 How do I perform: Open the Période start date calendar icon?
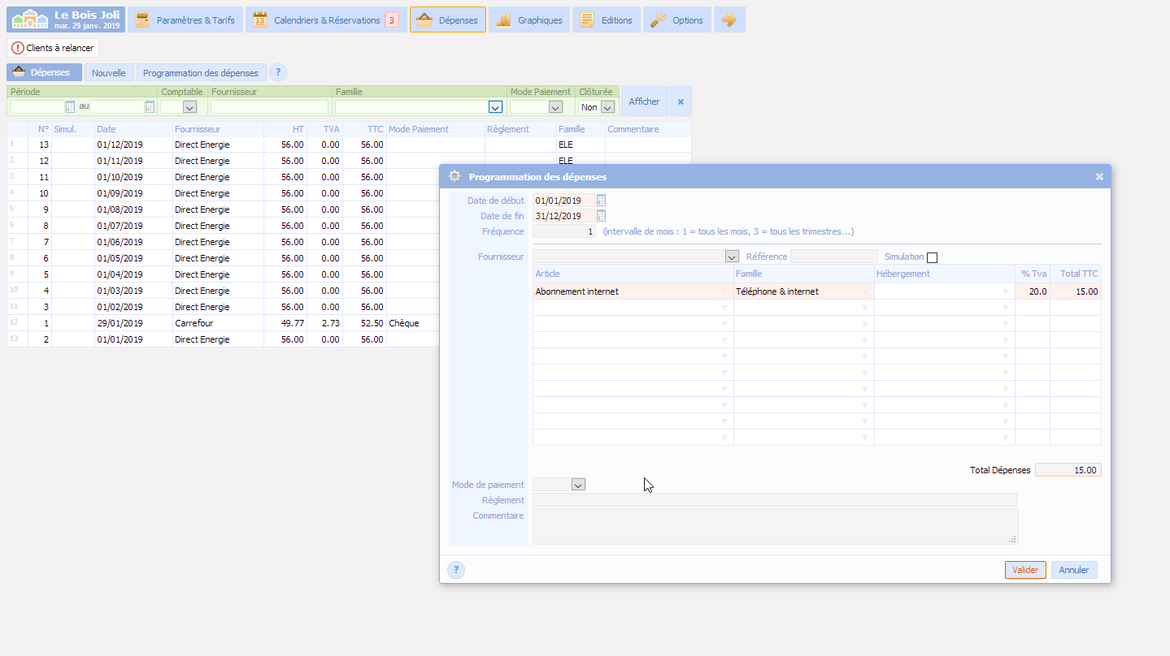[x=70, y=107]
